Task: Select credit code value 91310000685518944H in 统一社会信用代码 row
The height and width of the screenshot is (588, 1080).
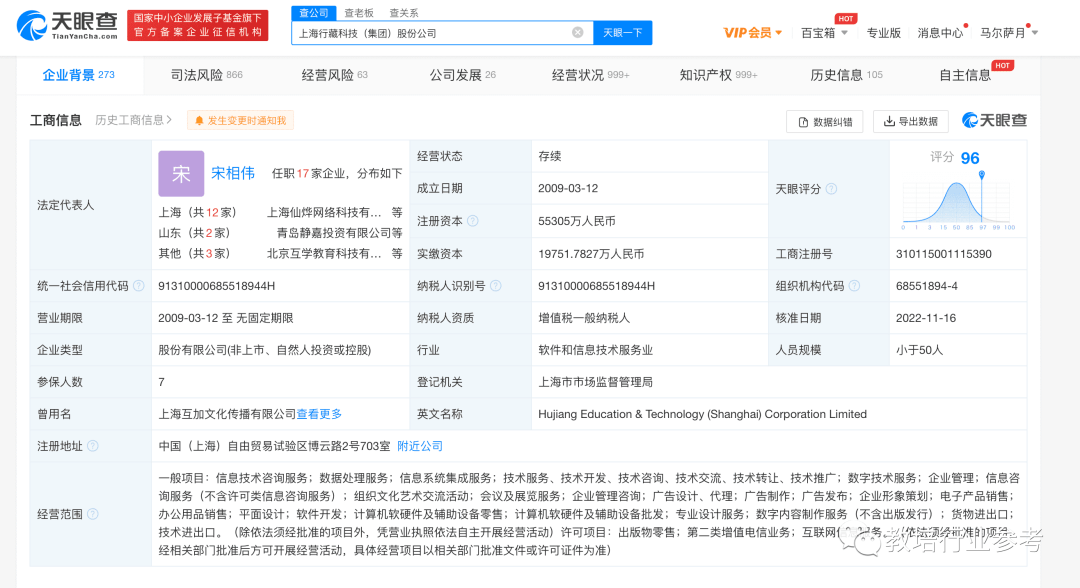Action: [x=216, y=286]
